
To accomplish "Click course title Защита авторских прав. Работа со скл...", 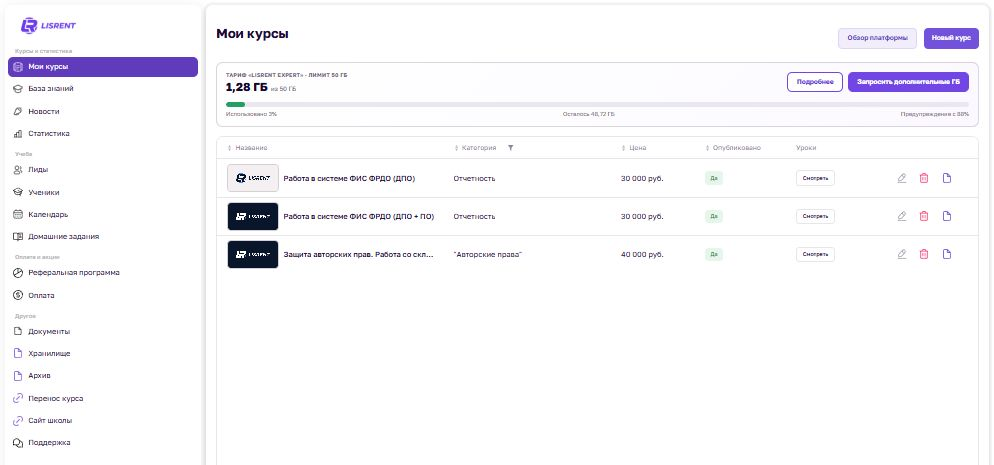I will click(x=359, y=255).
